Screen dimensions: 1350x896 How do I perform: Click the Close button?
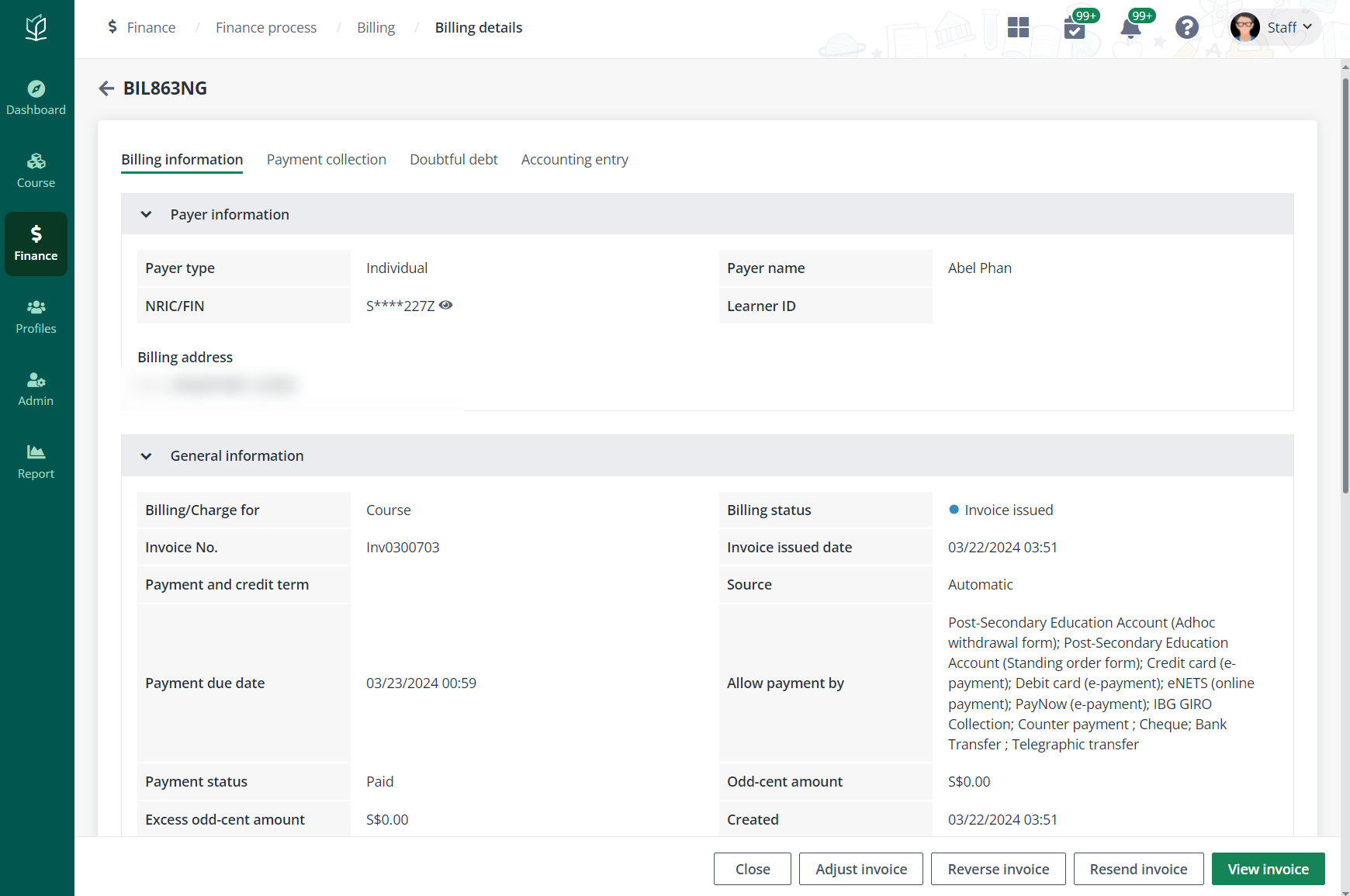click(753, 869)
